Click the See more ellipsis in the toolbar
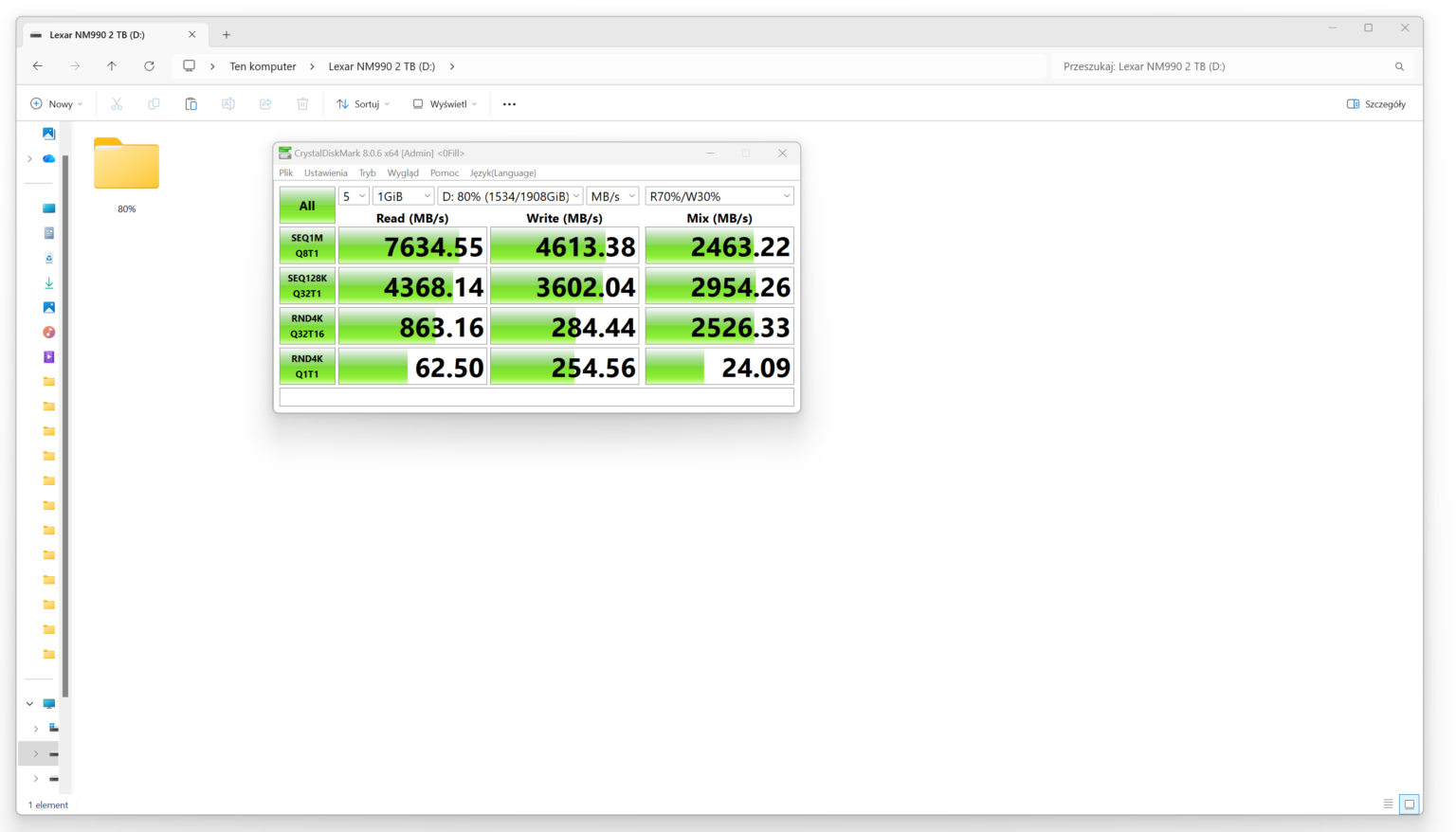The height and width of the screenshot is (832, 1456). (509, 104)
